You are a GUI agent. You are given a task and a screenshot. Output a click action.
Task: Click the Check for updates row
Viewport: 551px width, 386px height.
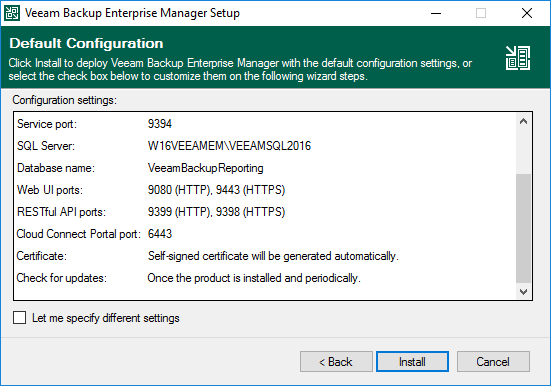[188, 278]
